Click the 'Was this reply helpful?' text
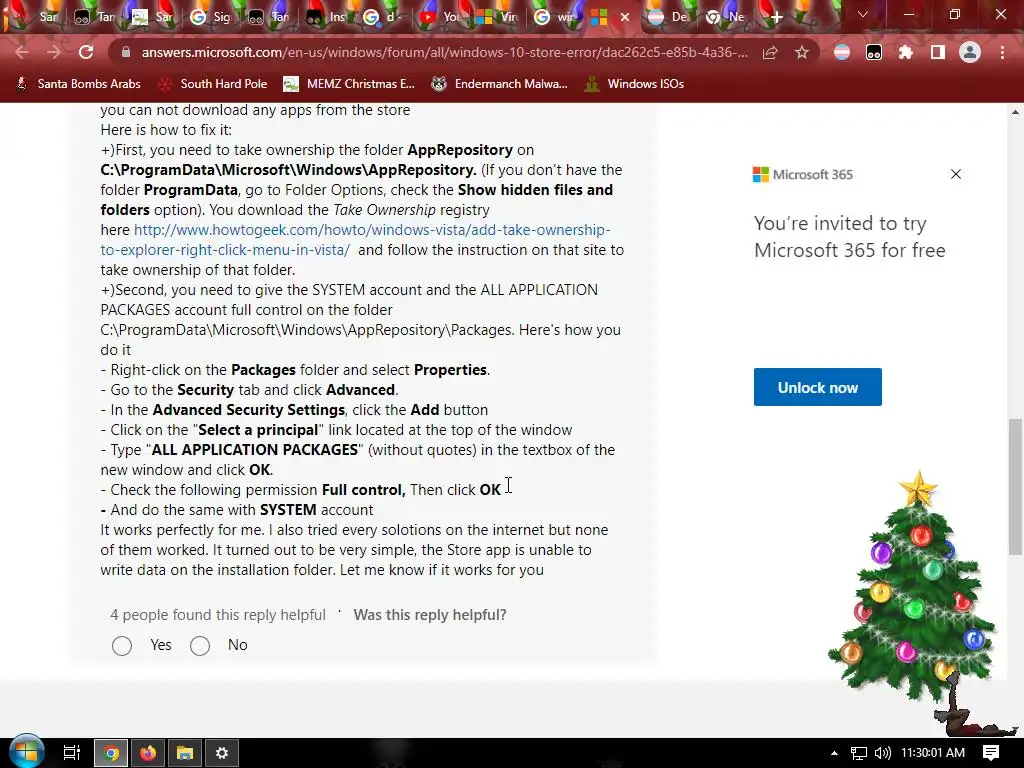The height and width of the screenshot is (768, 1024). (x=430, y=615)
